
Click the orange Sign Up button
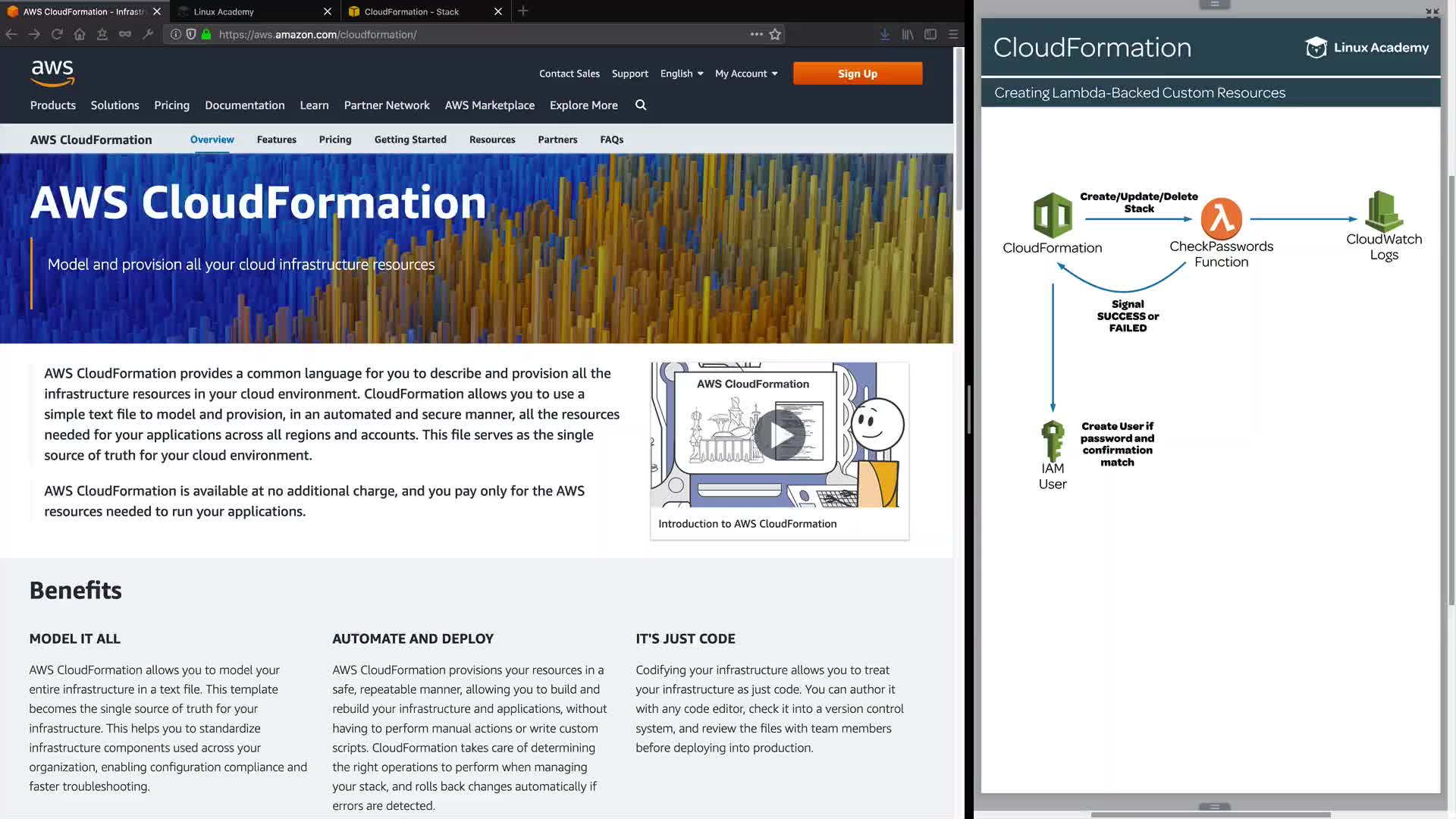tap(857, 74)
